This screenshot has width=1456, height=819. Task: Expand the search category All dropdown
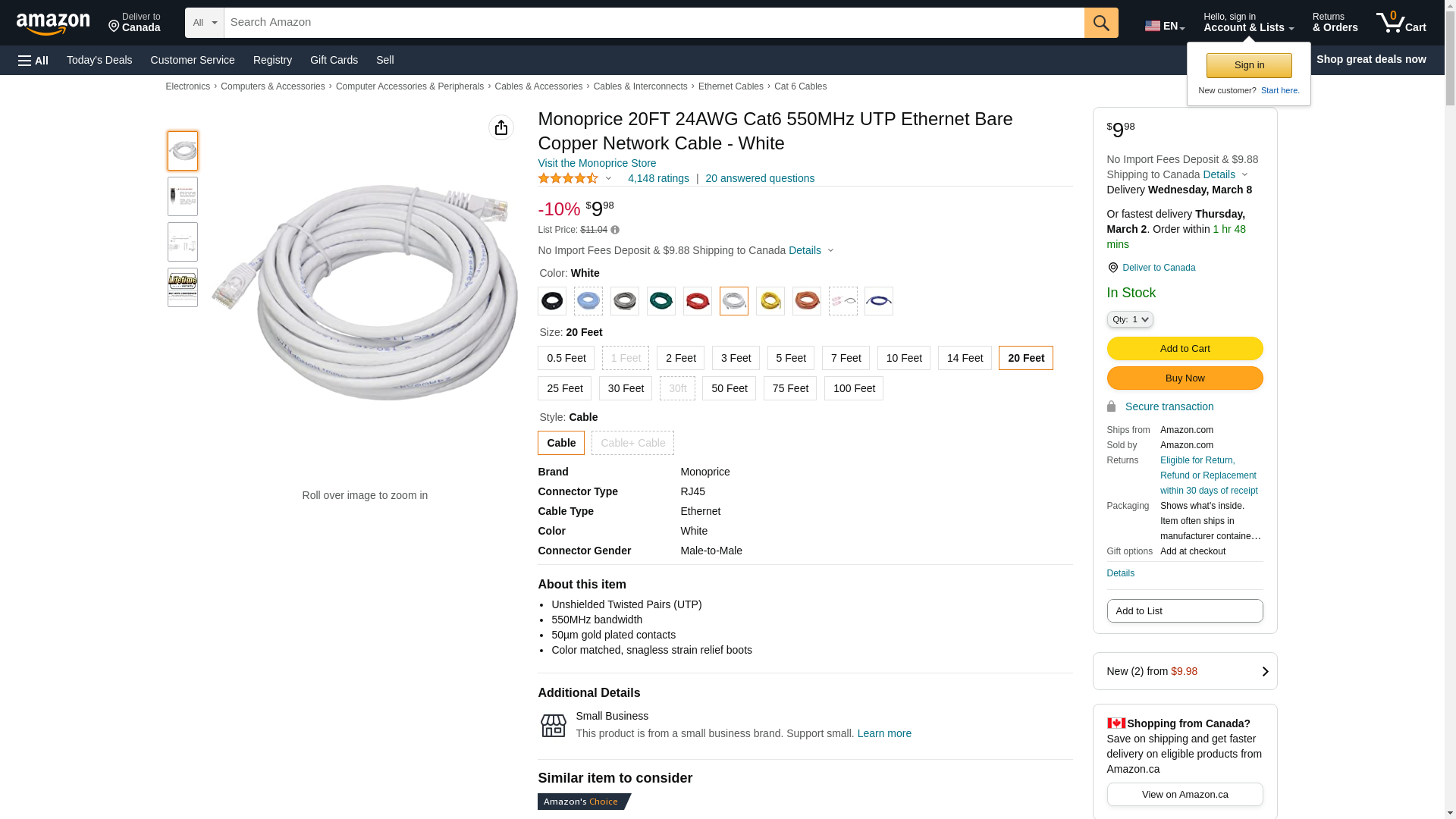204,23
